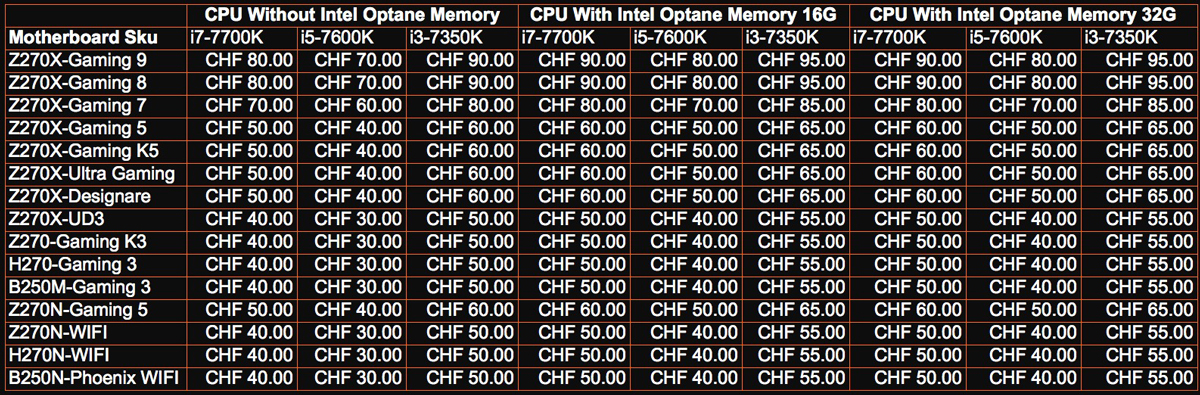Viewport: 1200px width, 395px height.
Task: Select the Z270X-Gaming 8 row label
Action: pos(77,82)
